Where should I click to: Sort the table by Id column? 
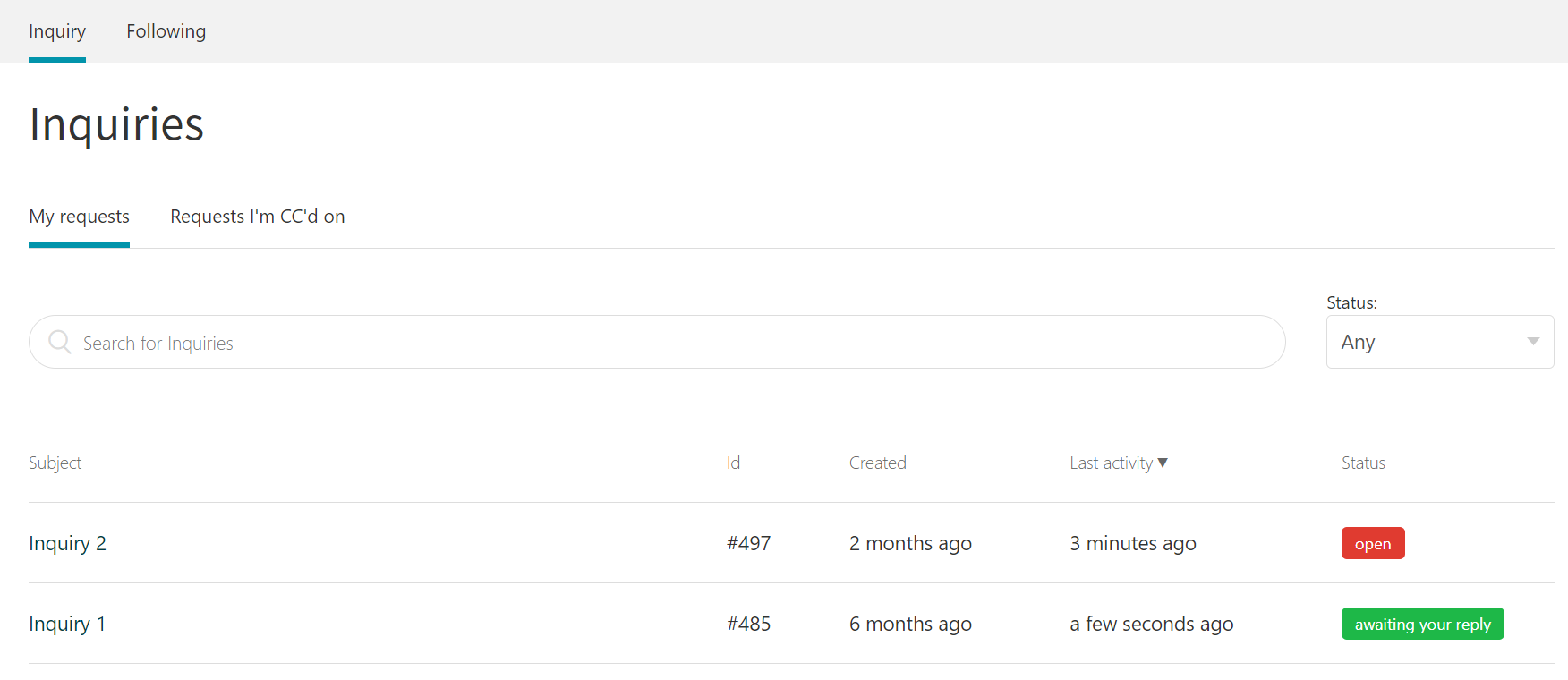(x=733, y=463)
